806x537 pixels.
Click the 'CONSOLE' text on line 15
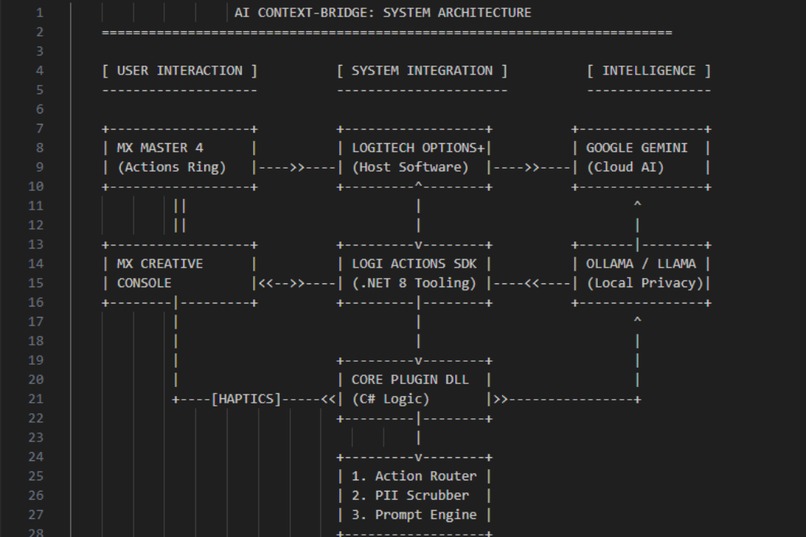point(144,283)
